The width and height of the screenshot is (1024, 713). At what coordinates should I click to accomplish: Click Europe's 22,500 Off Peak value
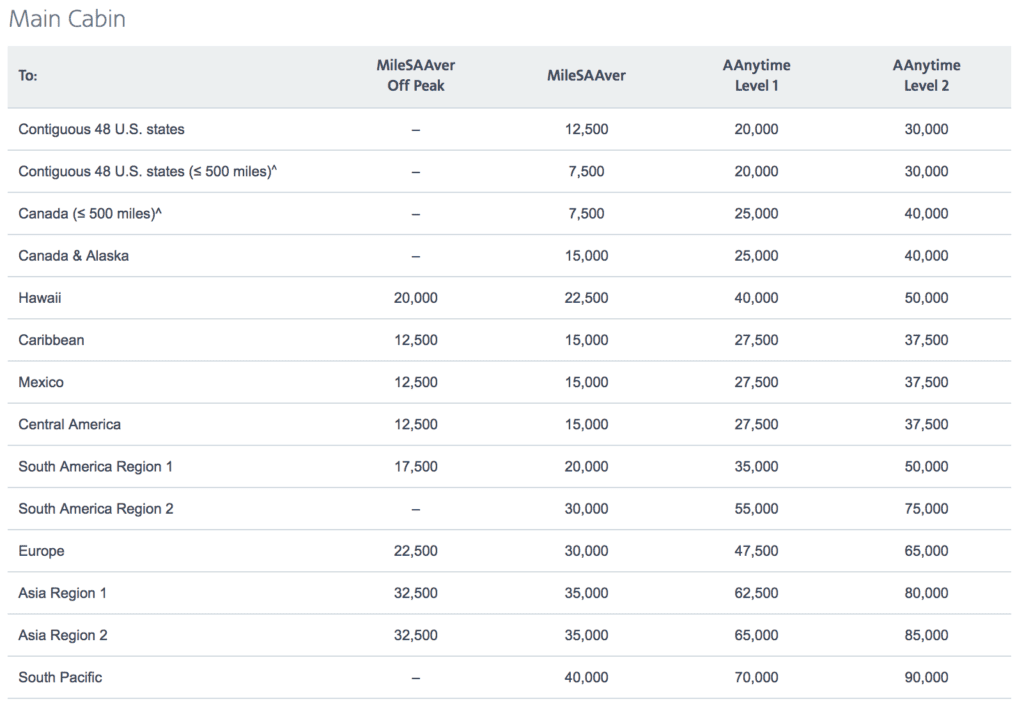(416, 551)
